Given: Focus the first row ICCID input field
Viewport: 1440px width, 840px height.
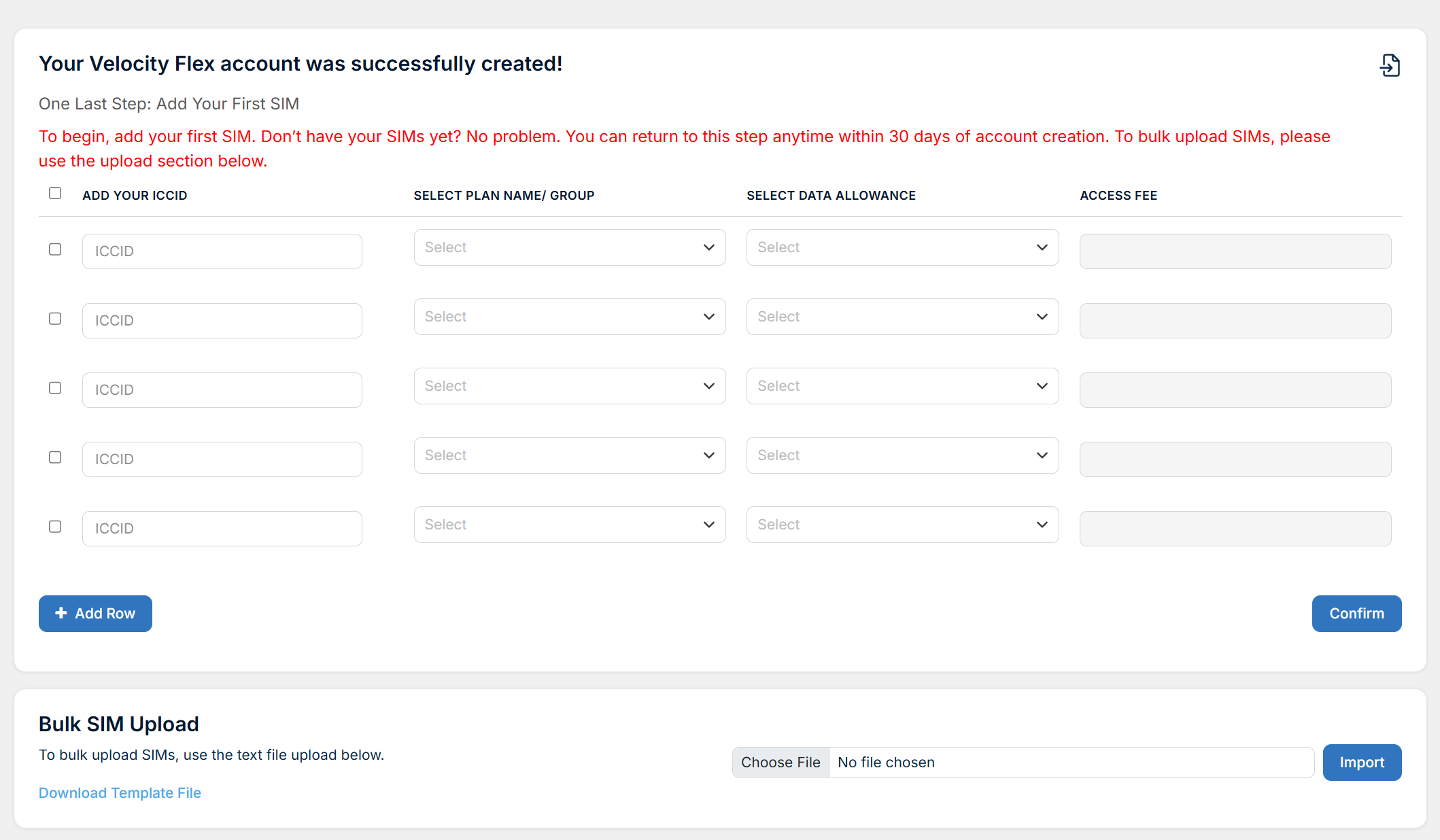Looking at the screenshot, I should [x=222, y=251].
